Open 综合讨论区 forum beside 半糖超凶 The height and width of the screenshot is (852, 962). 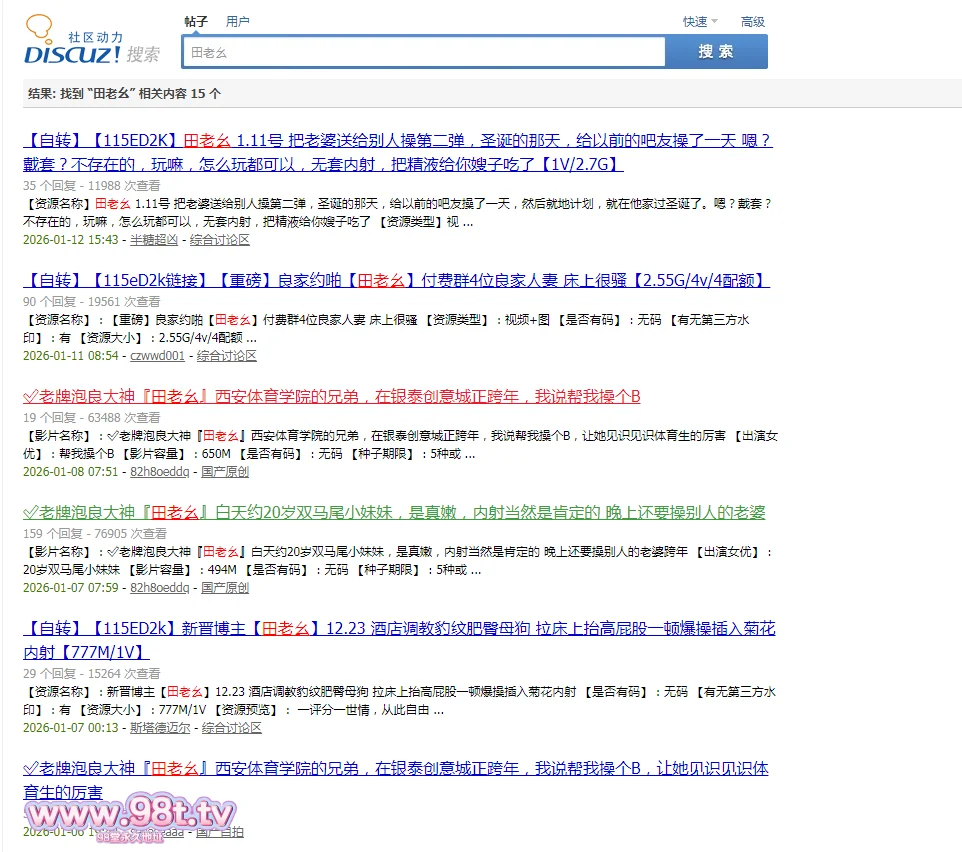pos(220,240)
